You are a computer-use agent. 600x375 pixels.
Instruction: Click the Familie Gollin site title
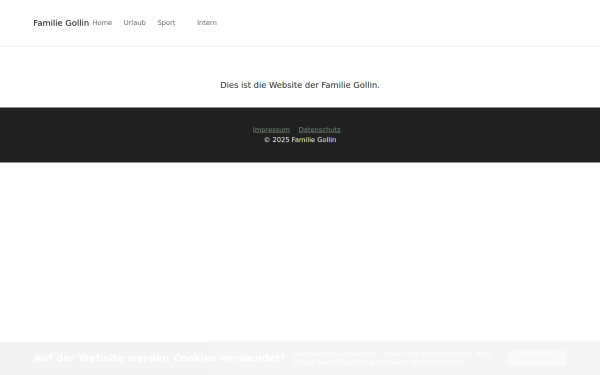pos(61,23)
